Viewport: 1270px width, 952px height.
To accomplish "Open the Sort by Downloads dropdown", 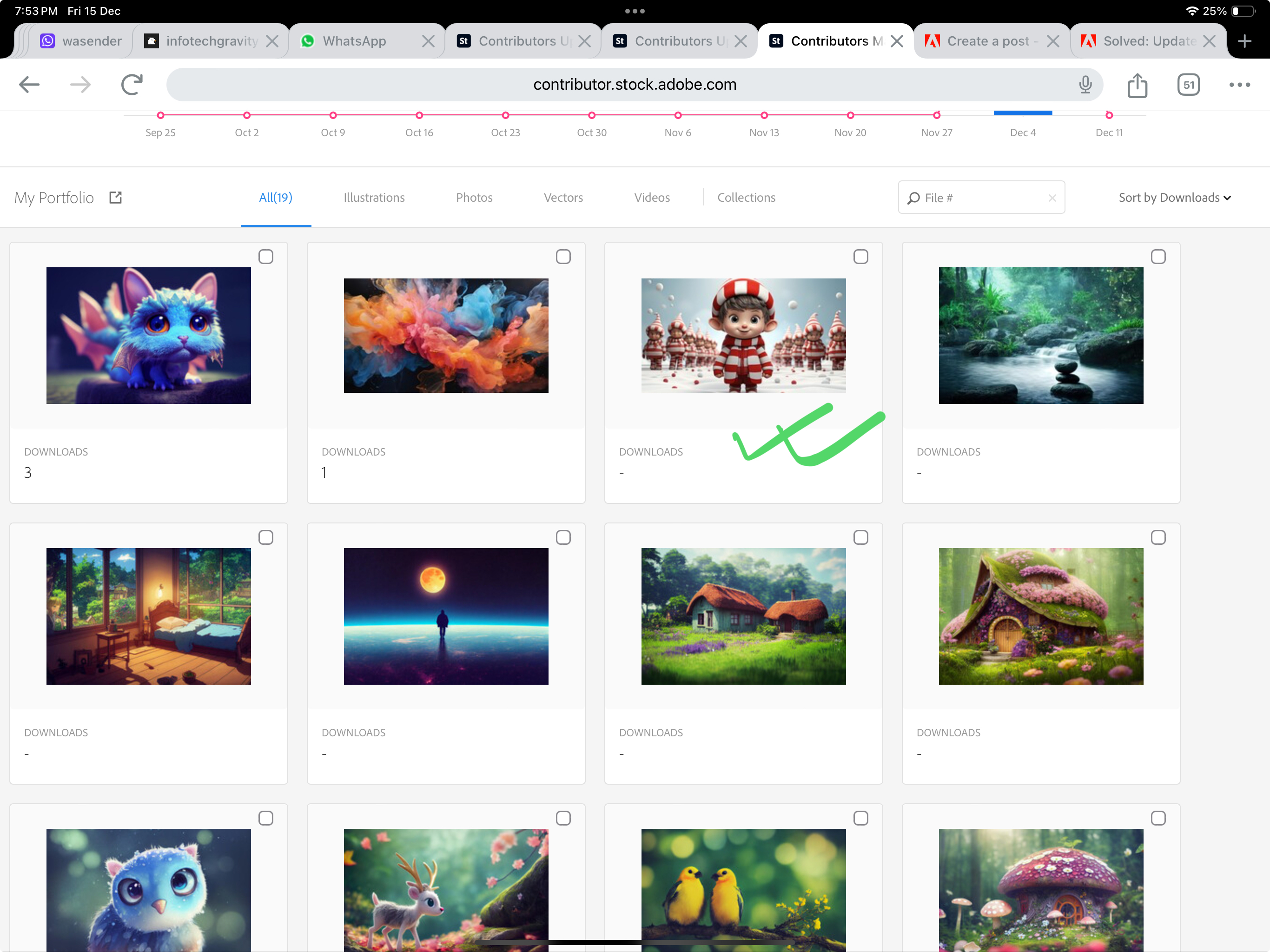I will coord(1174,198).
